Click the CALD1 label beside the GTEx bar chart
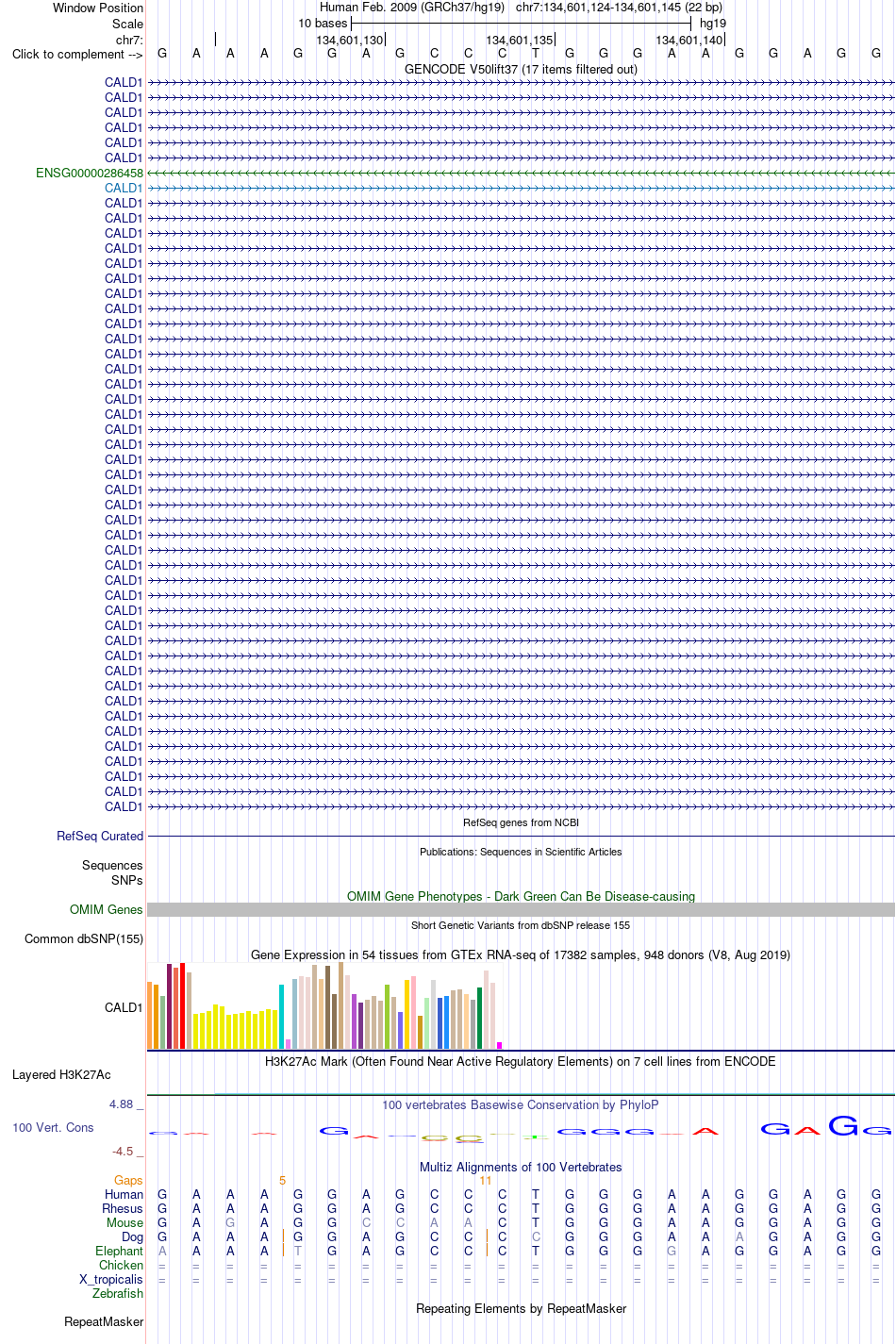 click(124, 1007)
